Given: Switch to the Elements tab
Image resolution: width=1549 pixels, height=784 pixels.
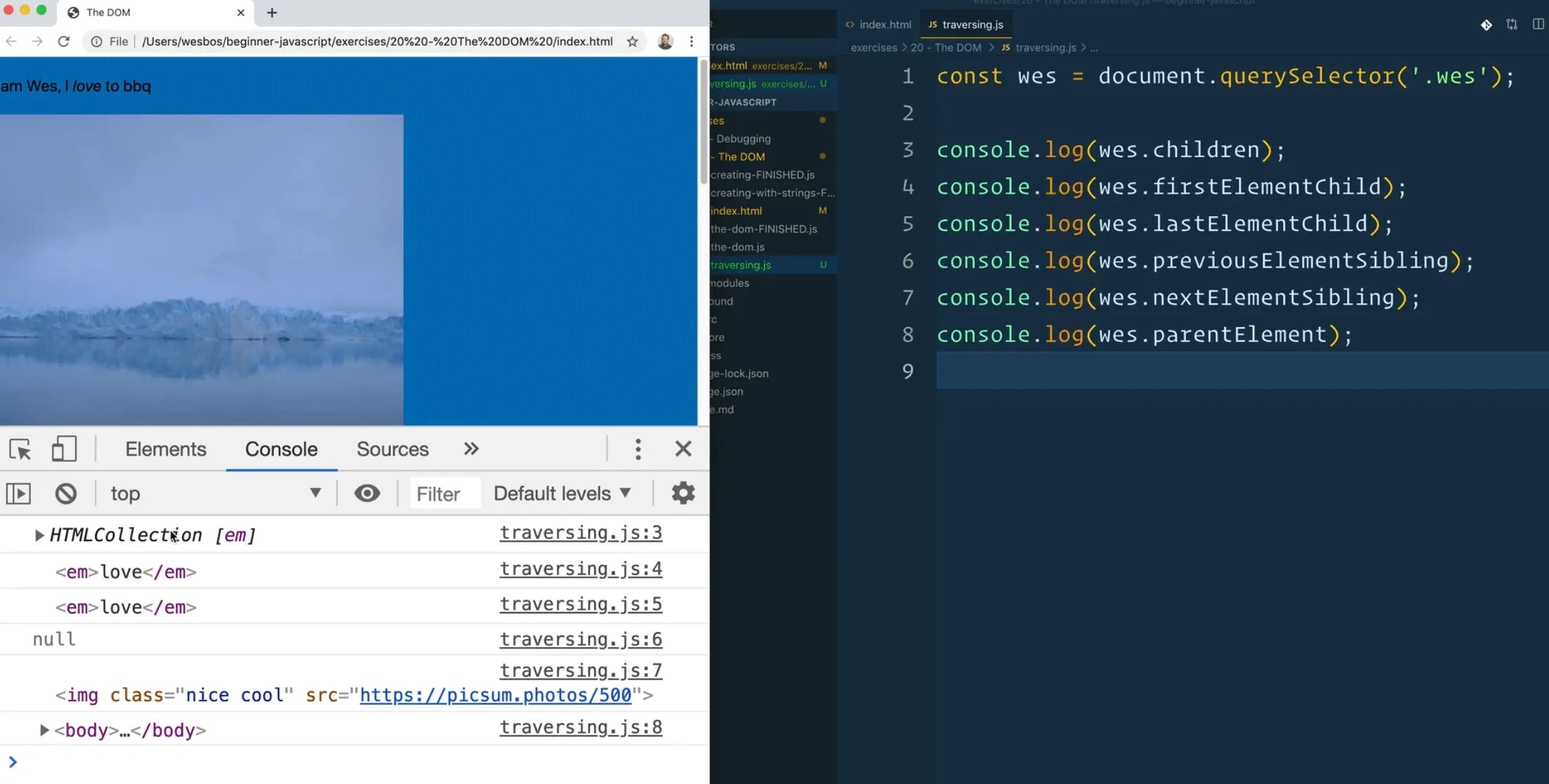Looking at the screenshot, I should pos(166,449).
